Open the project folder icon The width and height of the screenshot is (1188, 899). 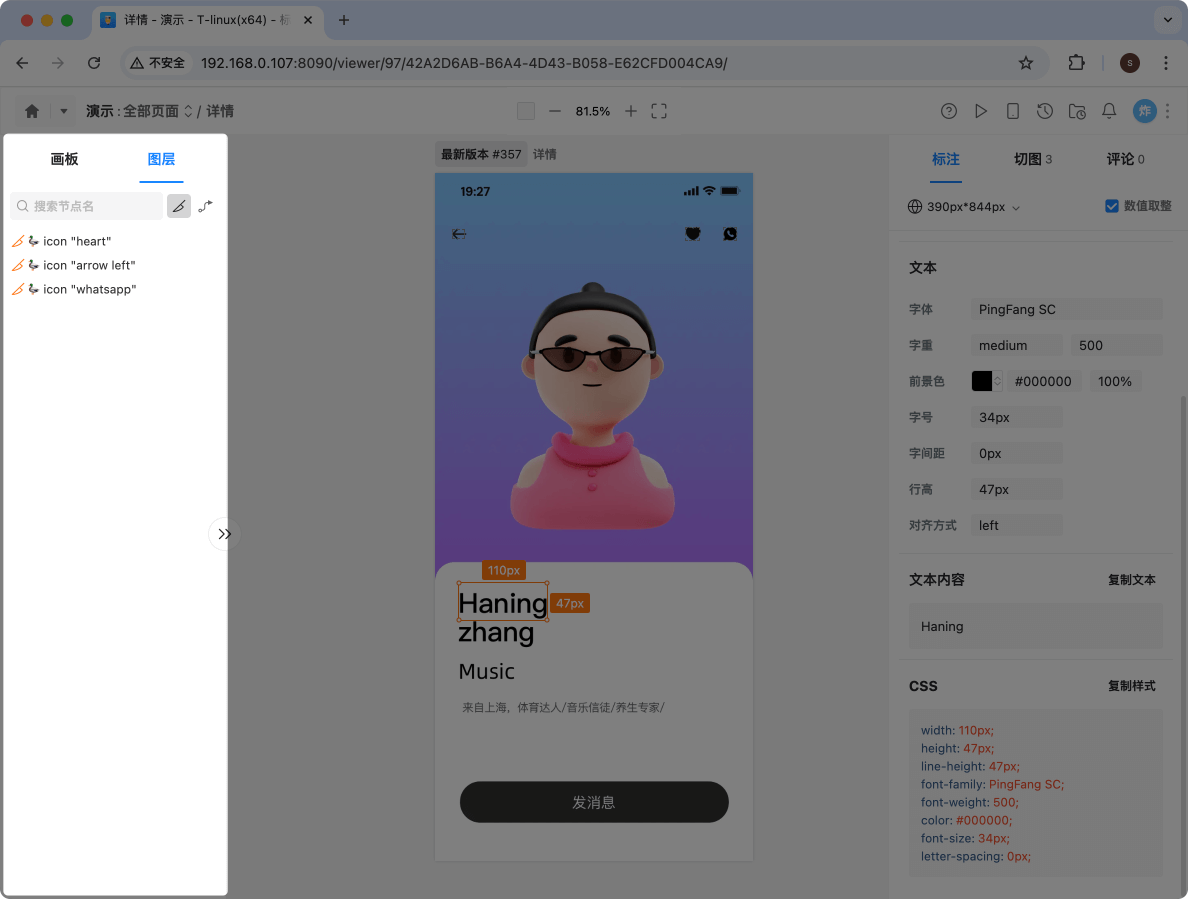[1077, 111]
